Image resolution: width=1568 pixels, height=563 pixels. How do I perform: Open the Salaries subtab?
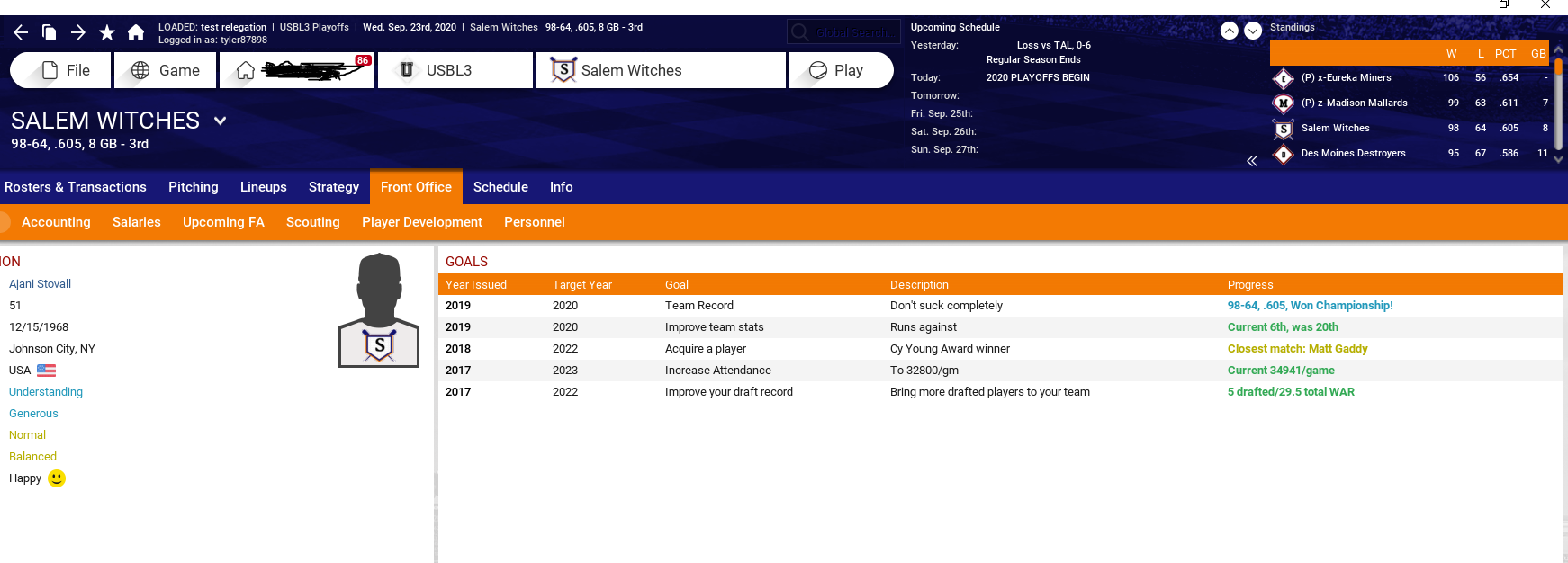[x=137, y=222]
